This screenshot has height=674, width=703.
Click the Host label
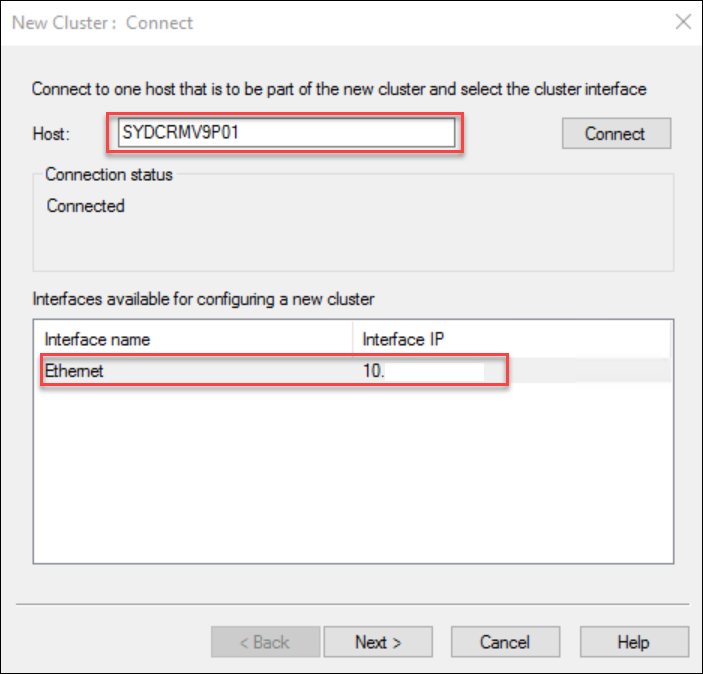point(49,134)
